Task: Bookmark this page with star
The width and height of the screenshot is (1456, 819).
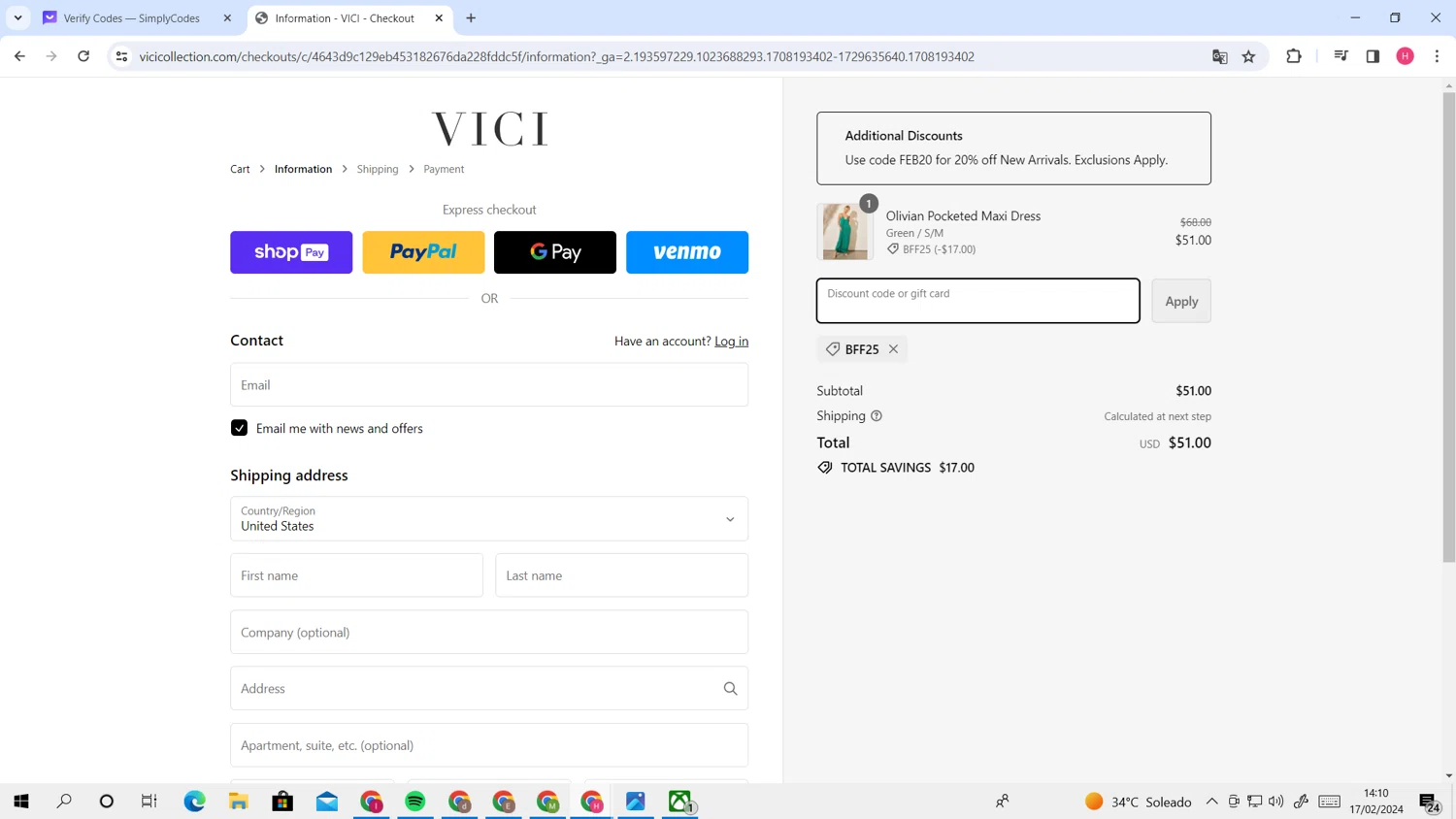Action: click(1249, 56)
